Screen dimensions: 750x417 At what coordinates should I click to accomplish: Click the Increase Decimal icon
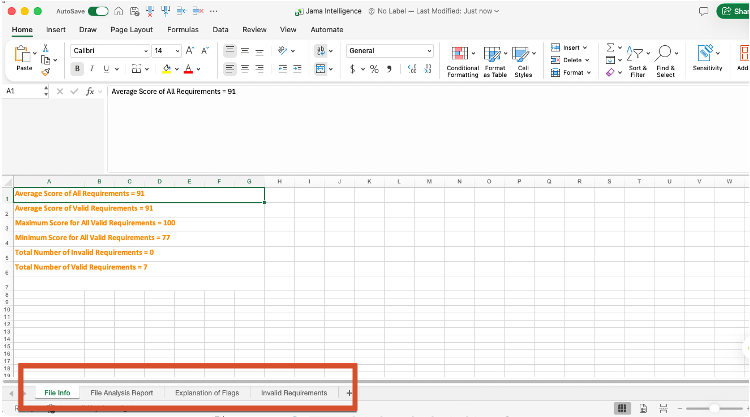tap(412, 69)
